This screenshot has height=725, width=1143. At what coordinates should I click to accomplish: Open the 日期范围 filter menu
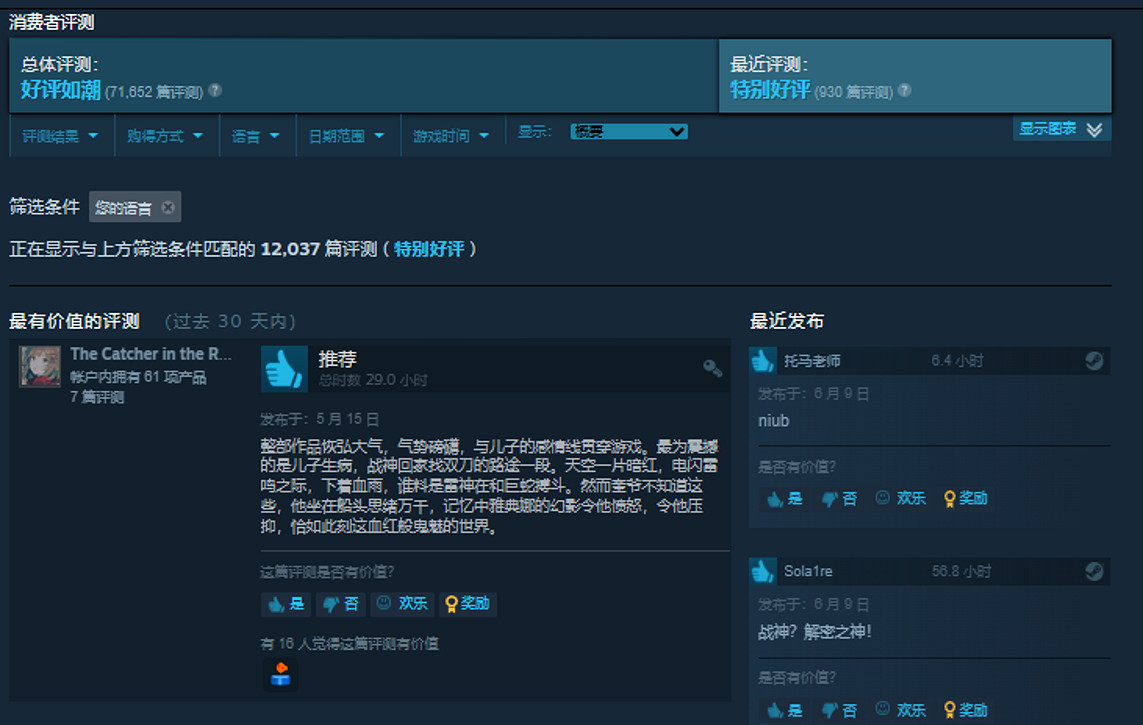(x=346, y=136)
